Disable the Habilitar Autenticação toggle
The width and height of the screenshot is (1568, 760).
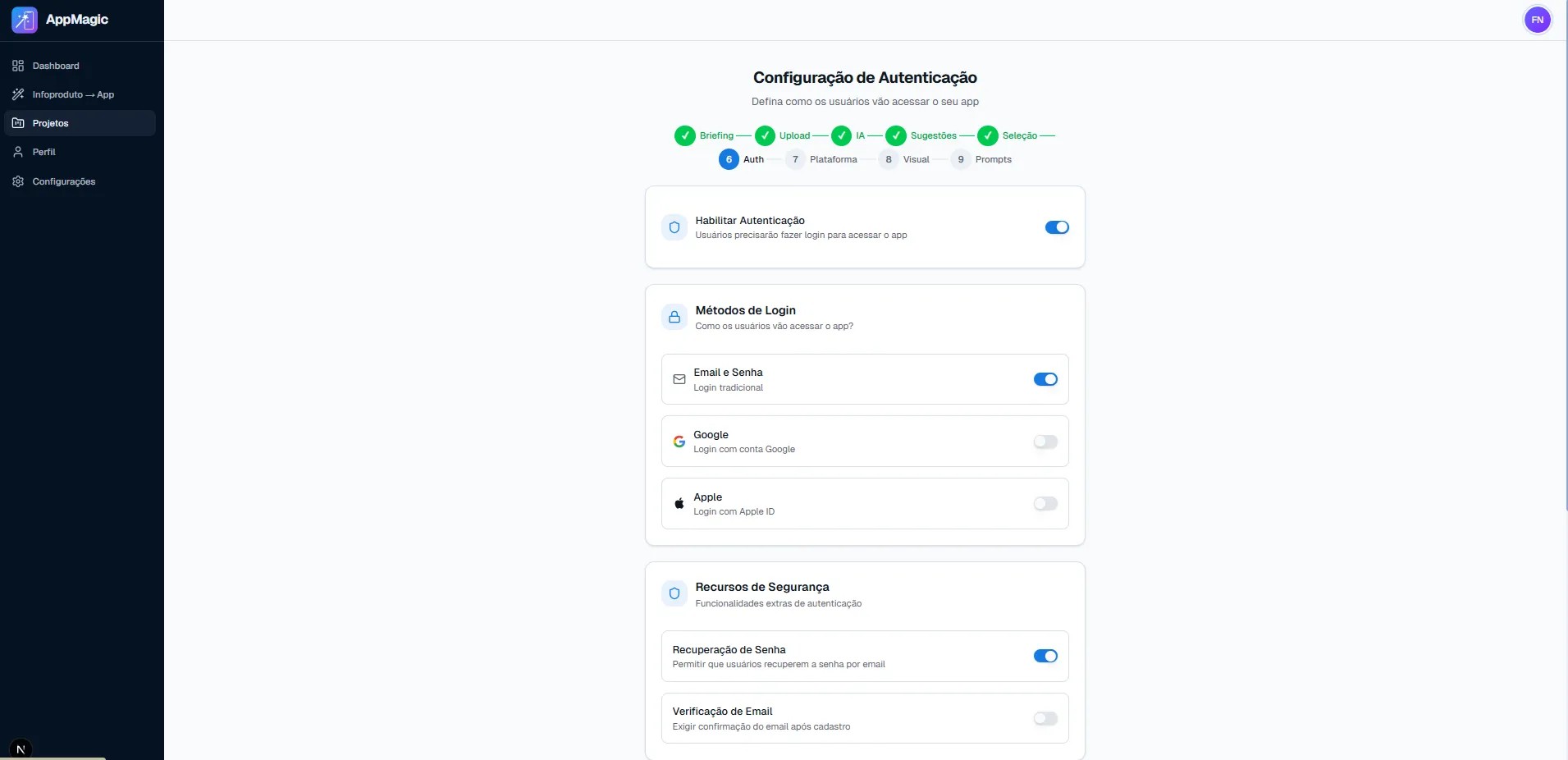[1056, 227]
